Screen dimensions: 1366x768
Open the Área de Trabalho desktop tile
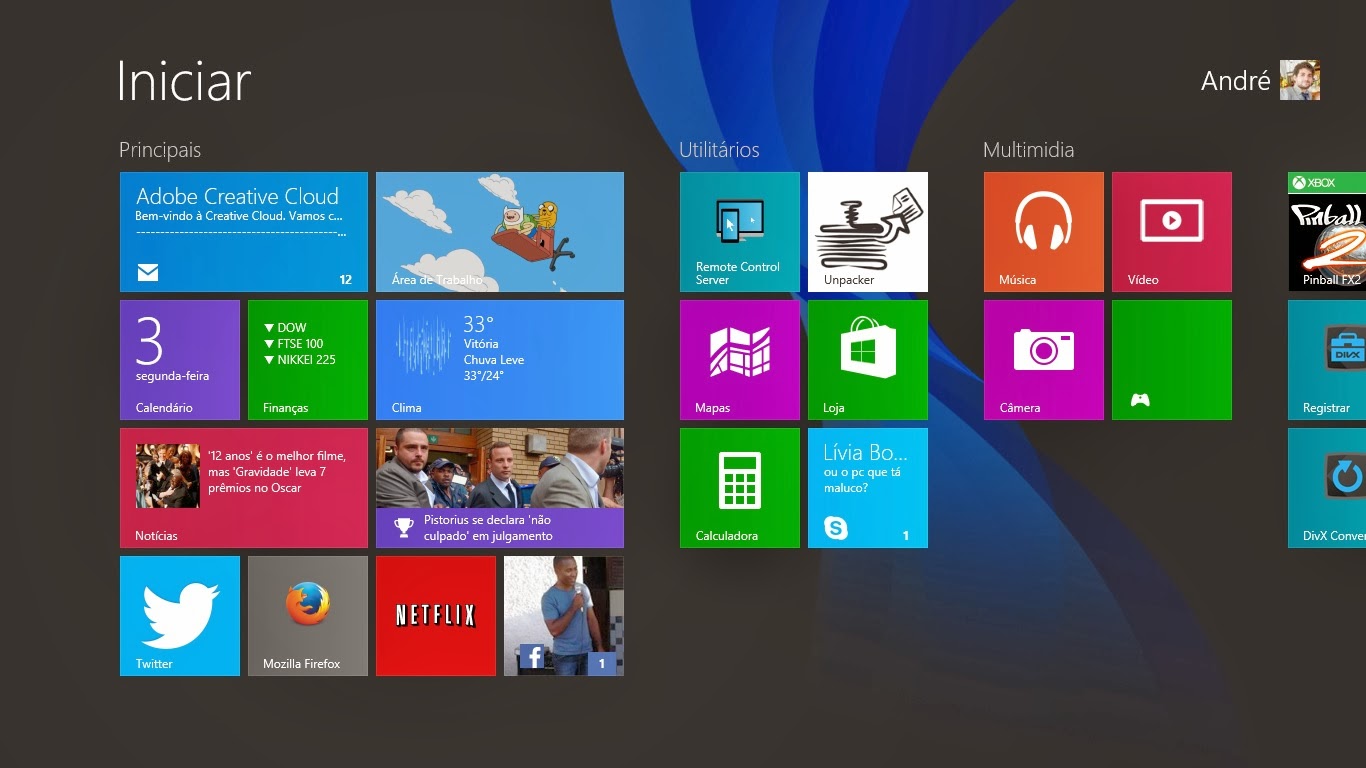coord(500,232)
